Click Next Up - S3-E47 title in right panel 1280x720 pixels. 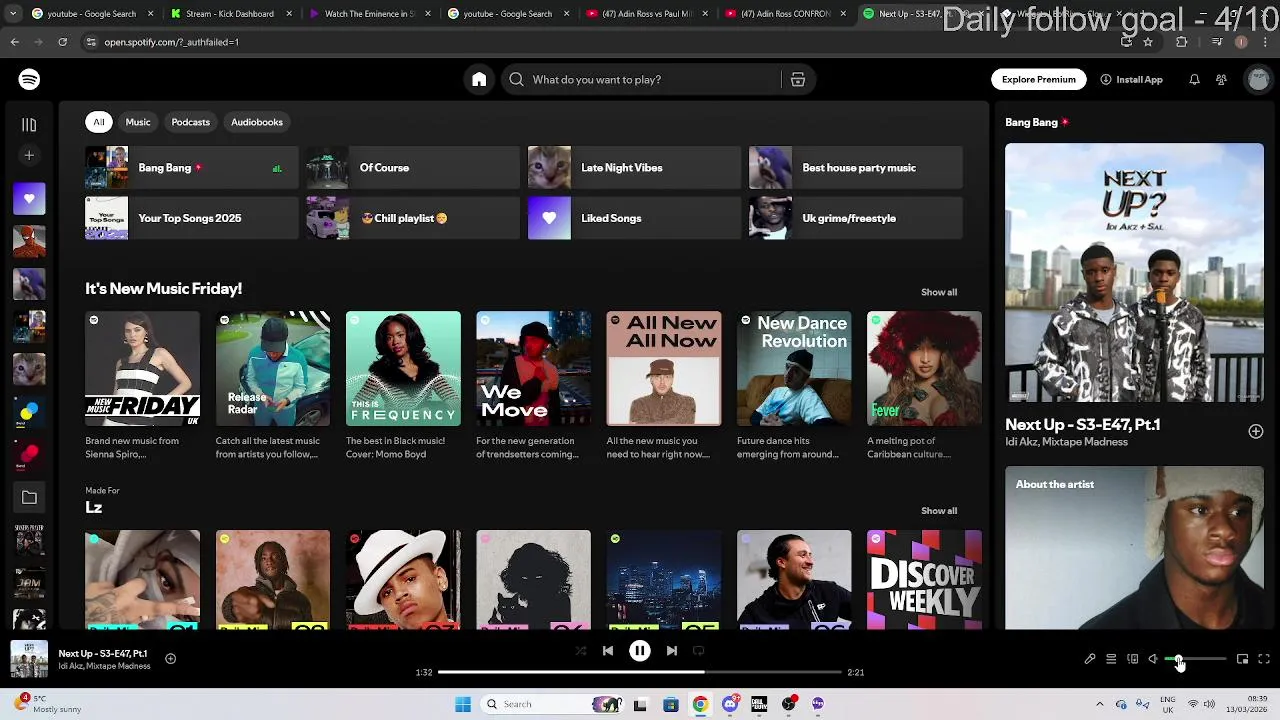1082,425
